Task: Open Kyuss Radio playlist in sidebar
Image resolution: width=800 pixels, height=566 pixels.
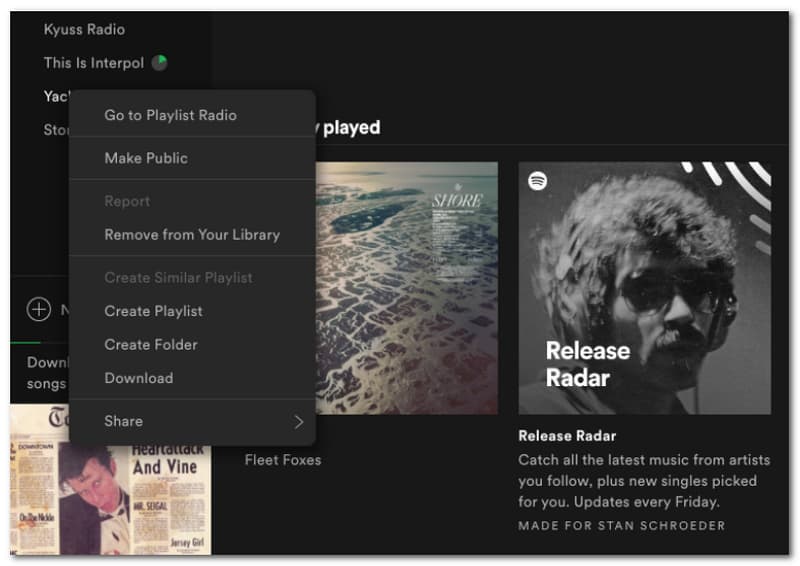Action: click(x=84, y=30)
